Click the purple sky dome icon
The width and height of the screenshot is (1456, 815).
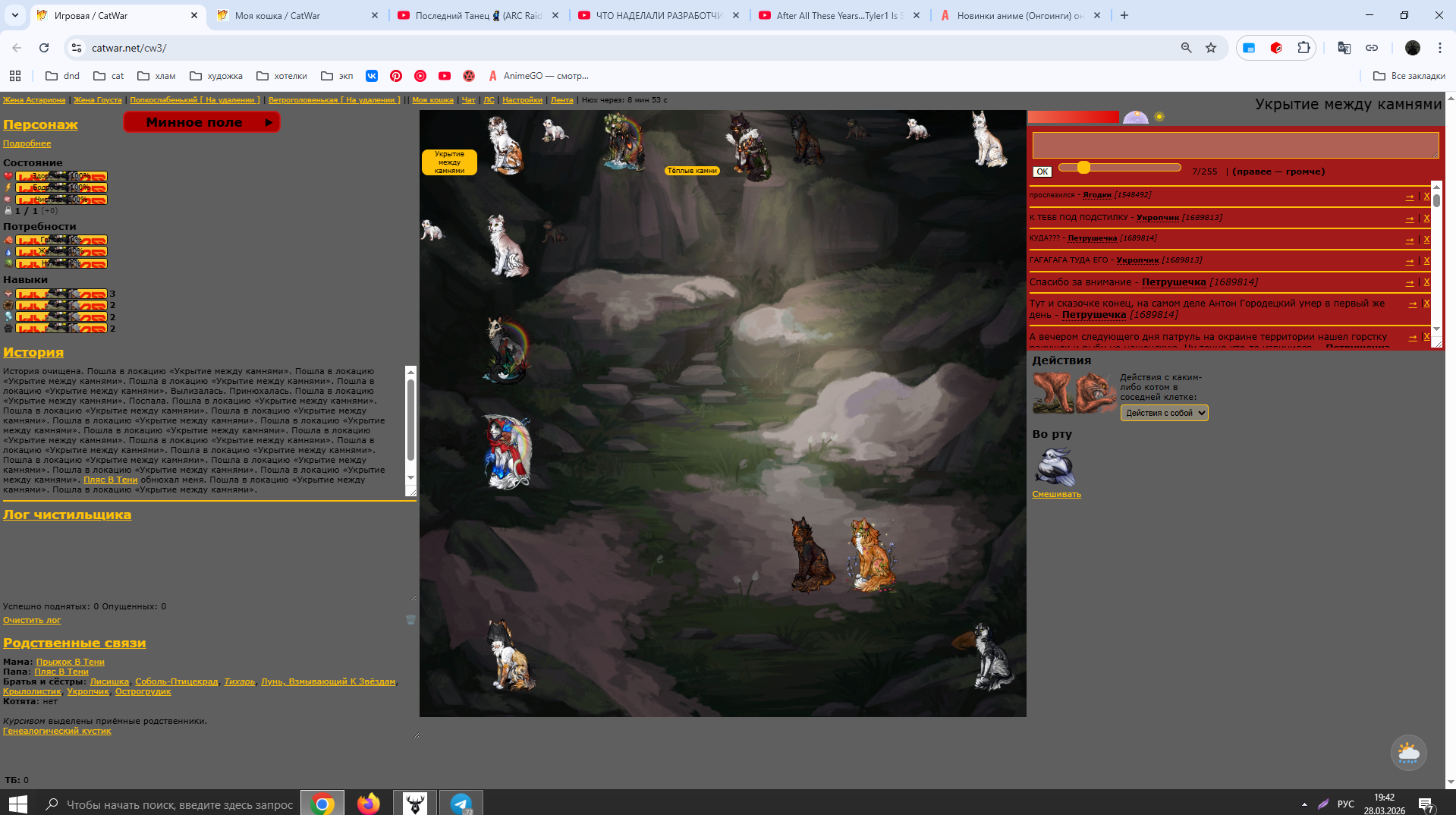click(x=1136, y=117)
